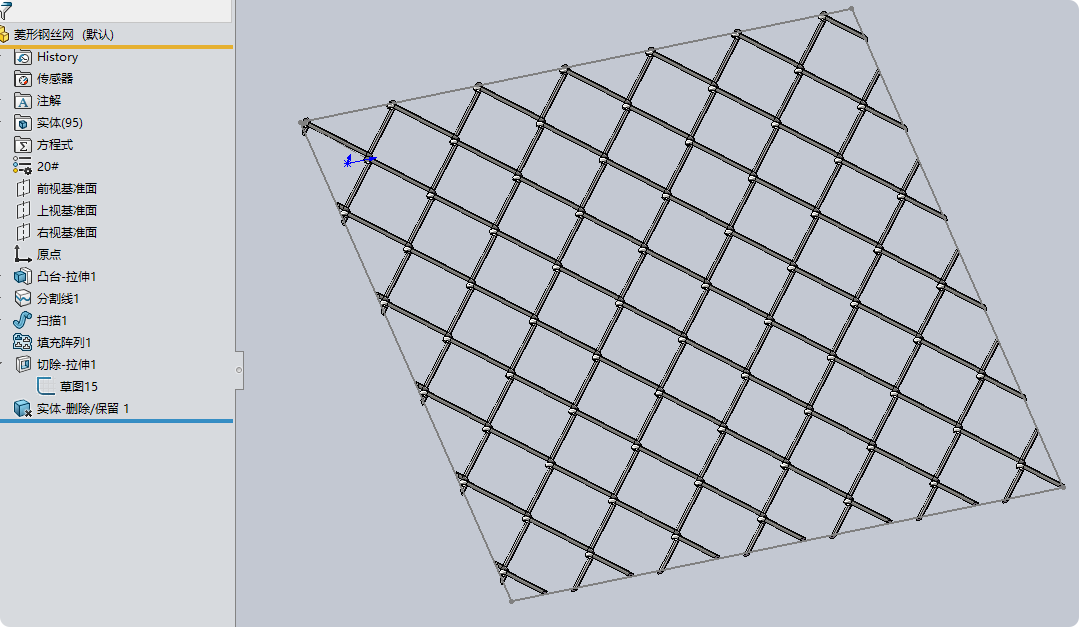Click the 原点 origin icon
The image size is (1079, 627).
pos(23,255)
